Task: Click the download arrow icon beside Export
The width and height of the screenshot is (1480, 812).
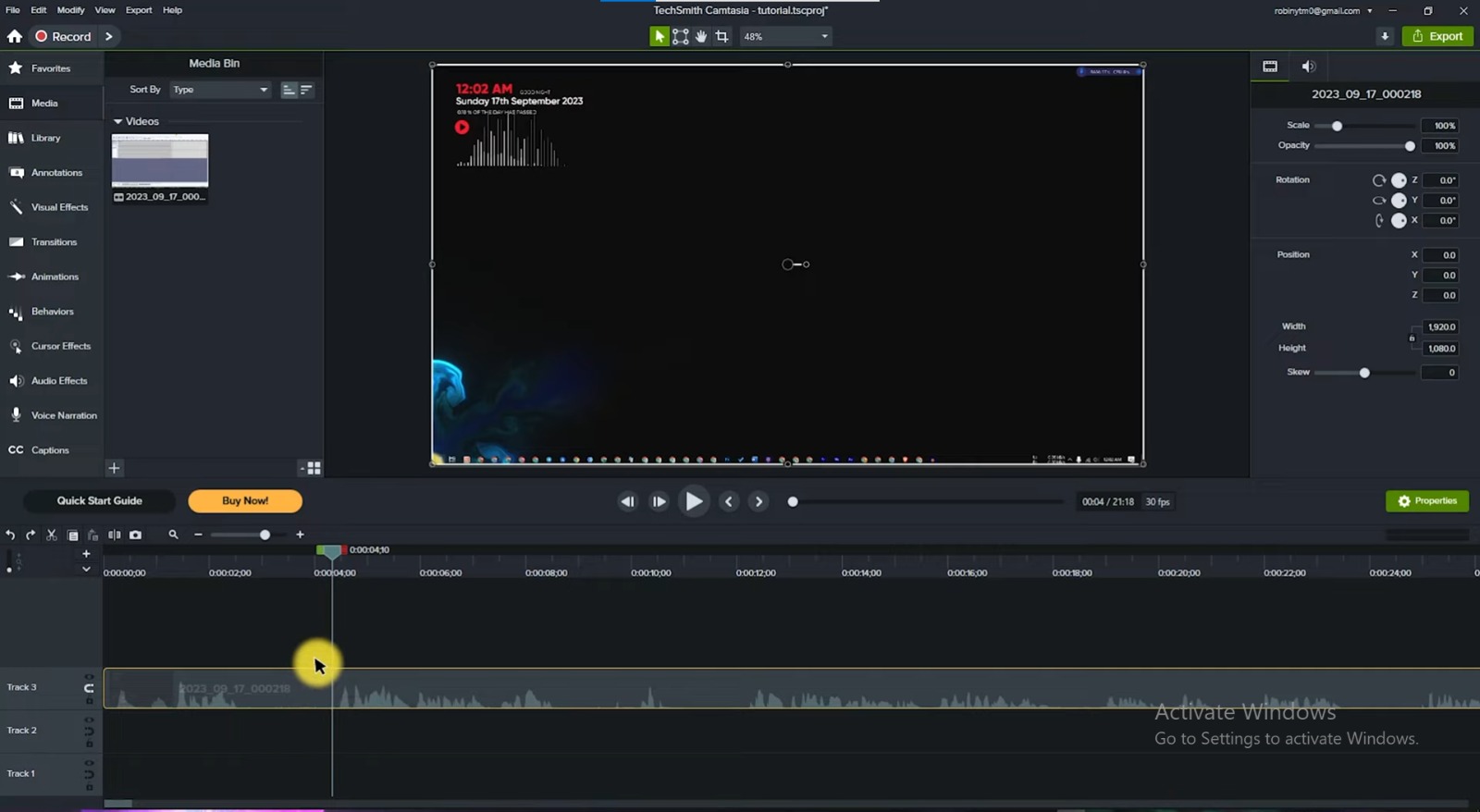Action: [1385, 36]
